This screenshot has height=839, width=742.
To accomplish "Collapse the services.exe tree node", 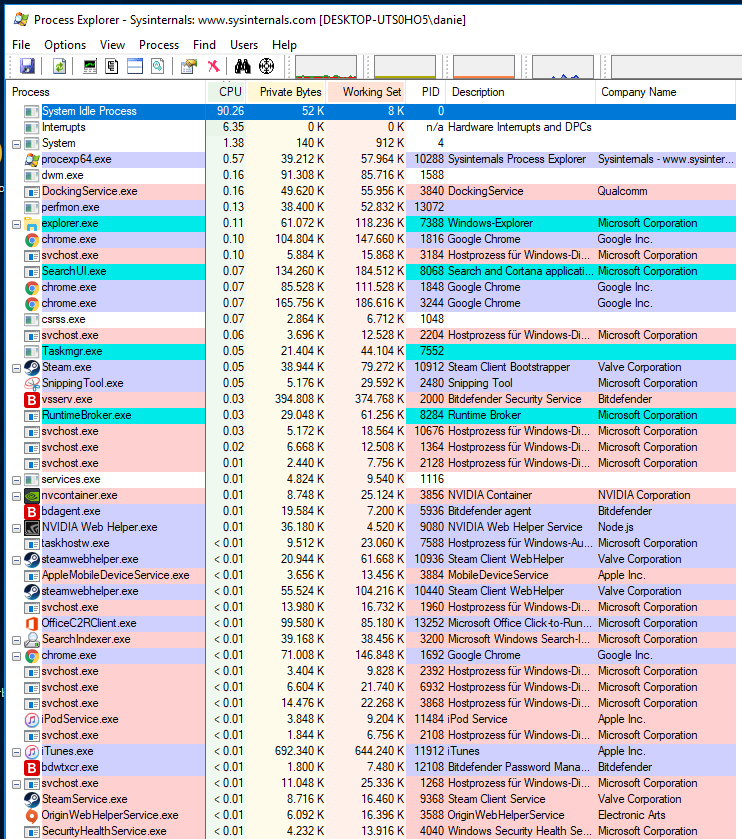I will pos(17,480).
